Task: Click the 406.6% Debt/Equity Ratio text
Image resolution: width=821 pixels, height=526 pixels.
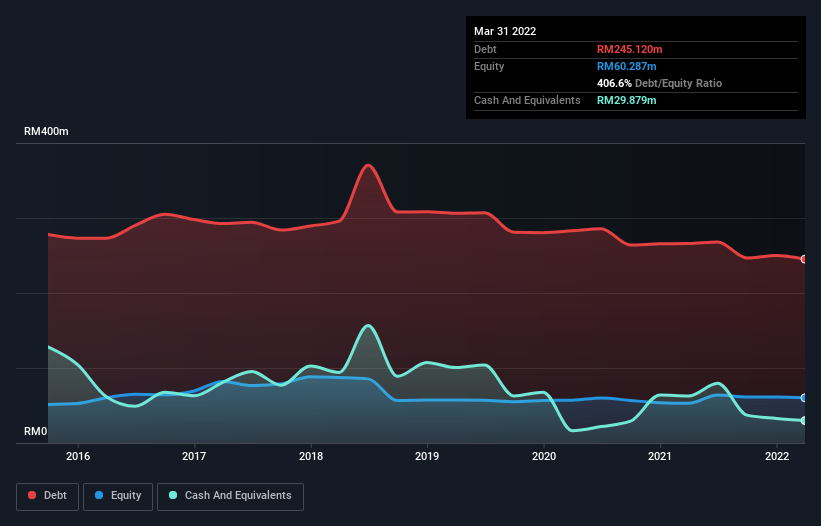Action: point(659,83)
